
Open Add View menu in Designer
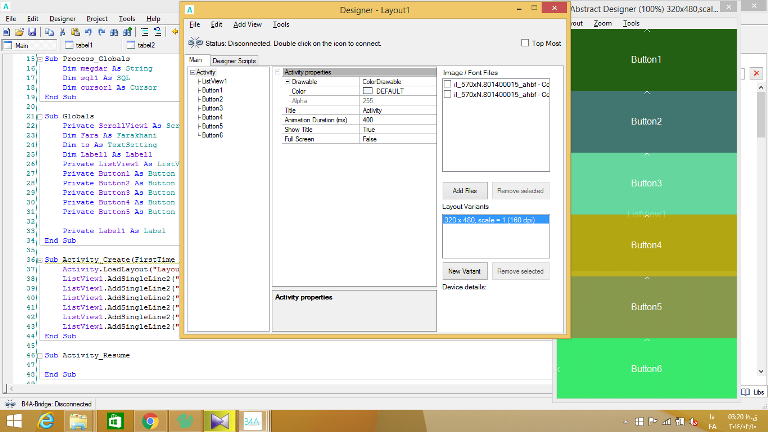(247, 24)
